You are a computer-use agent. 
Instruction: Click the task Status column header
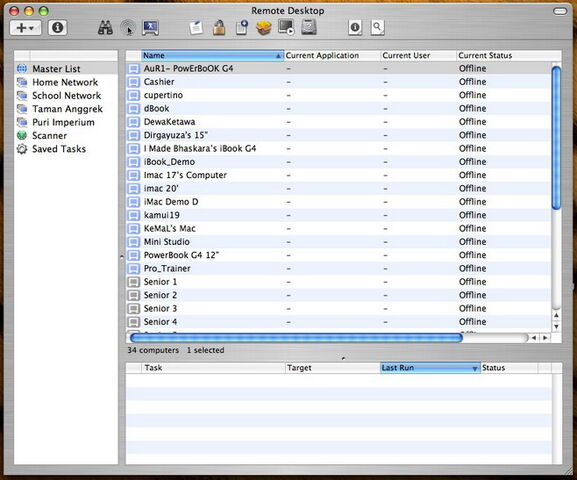click(x=509, y=368)
